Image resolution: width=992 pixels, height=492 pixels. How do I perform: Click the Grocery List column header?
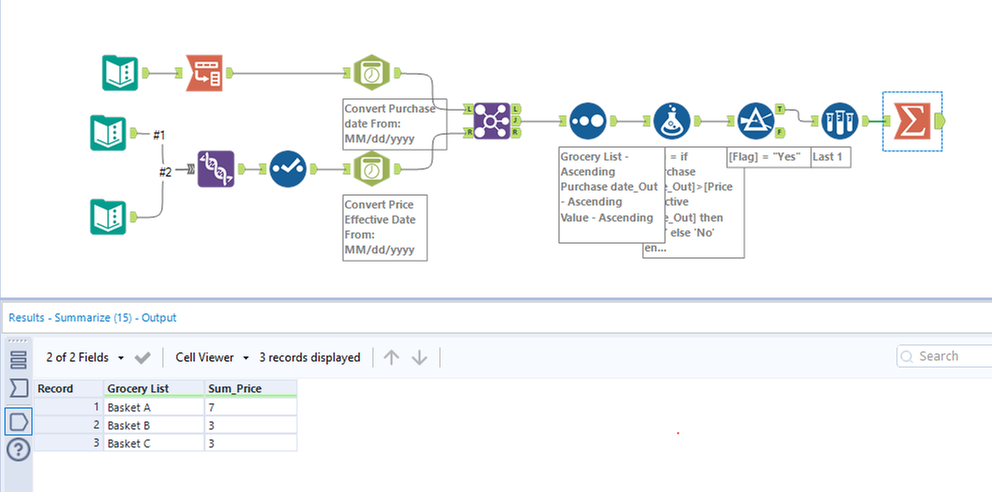coord(154,388)
